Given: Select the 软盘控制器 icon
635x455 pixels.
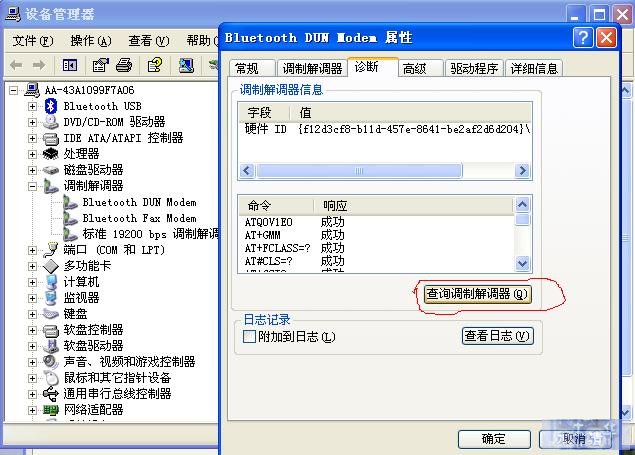Looking at the screenshot, I should point(51,330).
